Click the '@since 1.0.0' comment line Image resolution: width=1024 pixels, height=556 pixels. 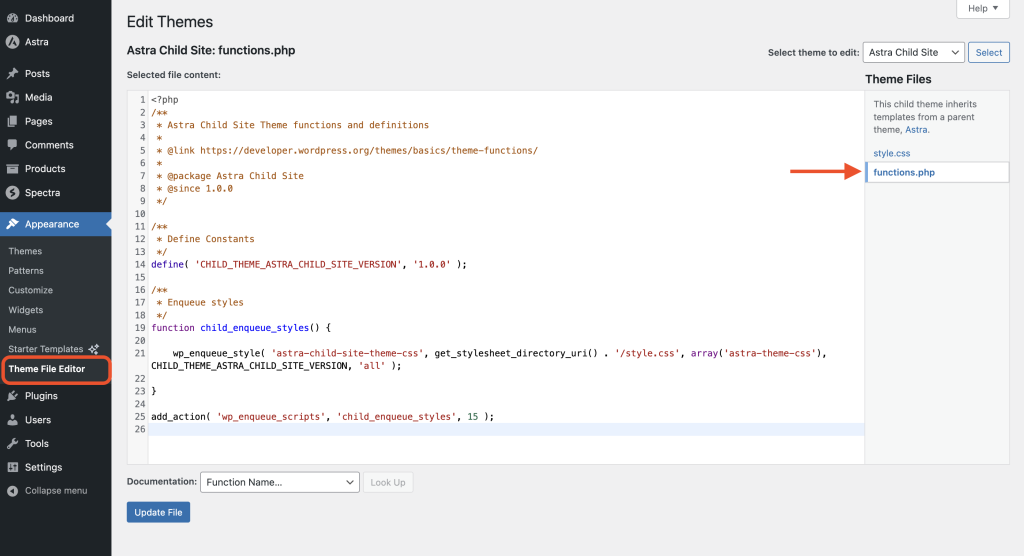coord(195,189)
